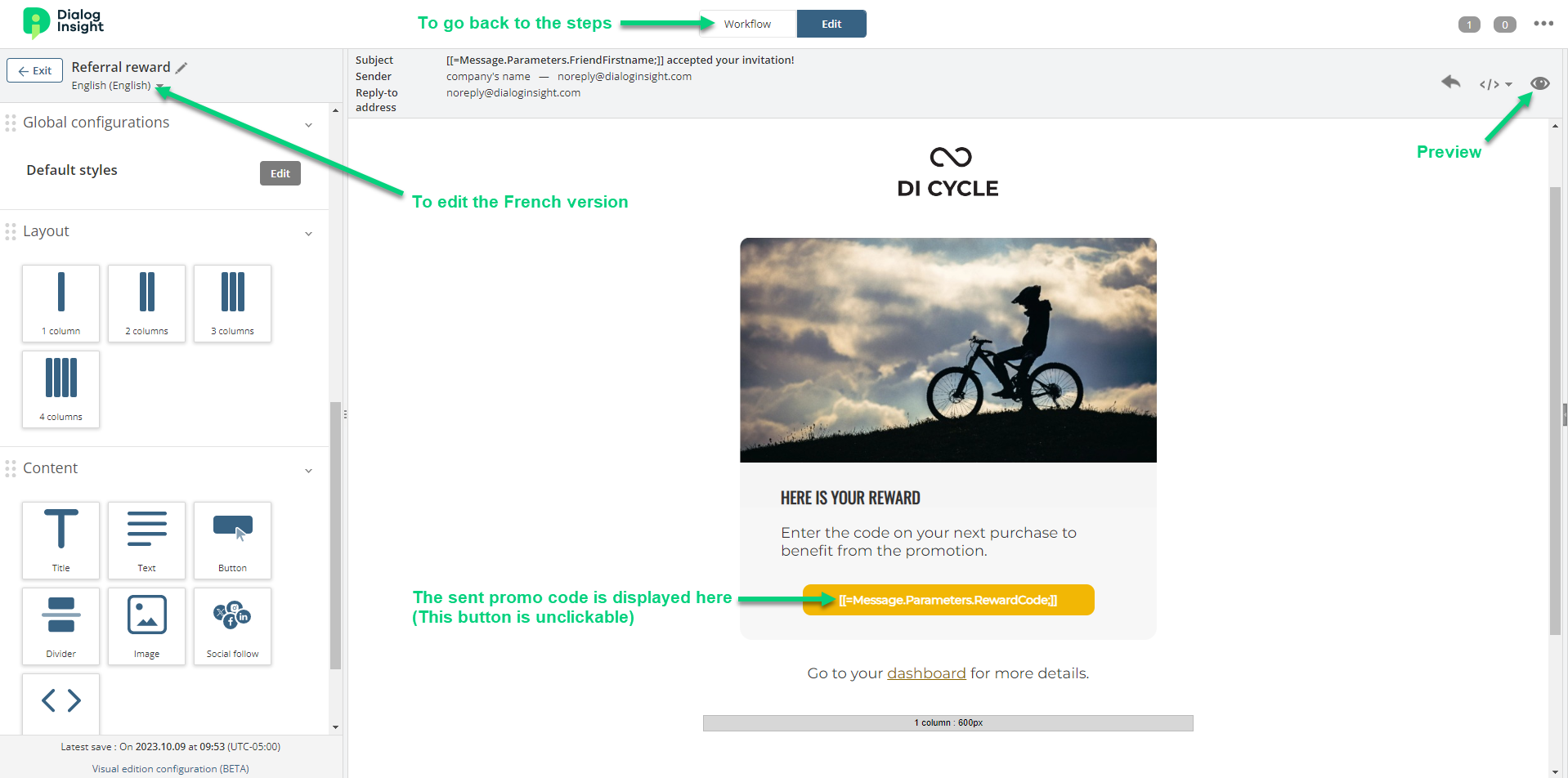1568x778 pixels.
Task: Open the source code dropdown
Action: 1495,84
